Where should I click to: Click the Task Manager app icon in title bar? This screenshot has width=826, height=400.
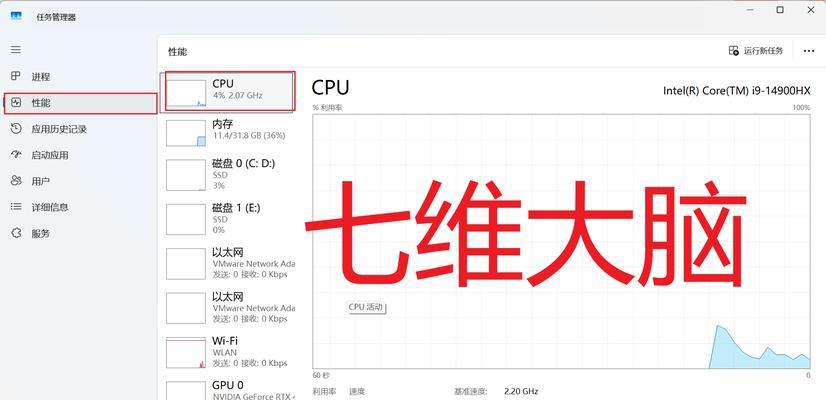coord(16,16)
